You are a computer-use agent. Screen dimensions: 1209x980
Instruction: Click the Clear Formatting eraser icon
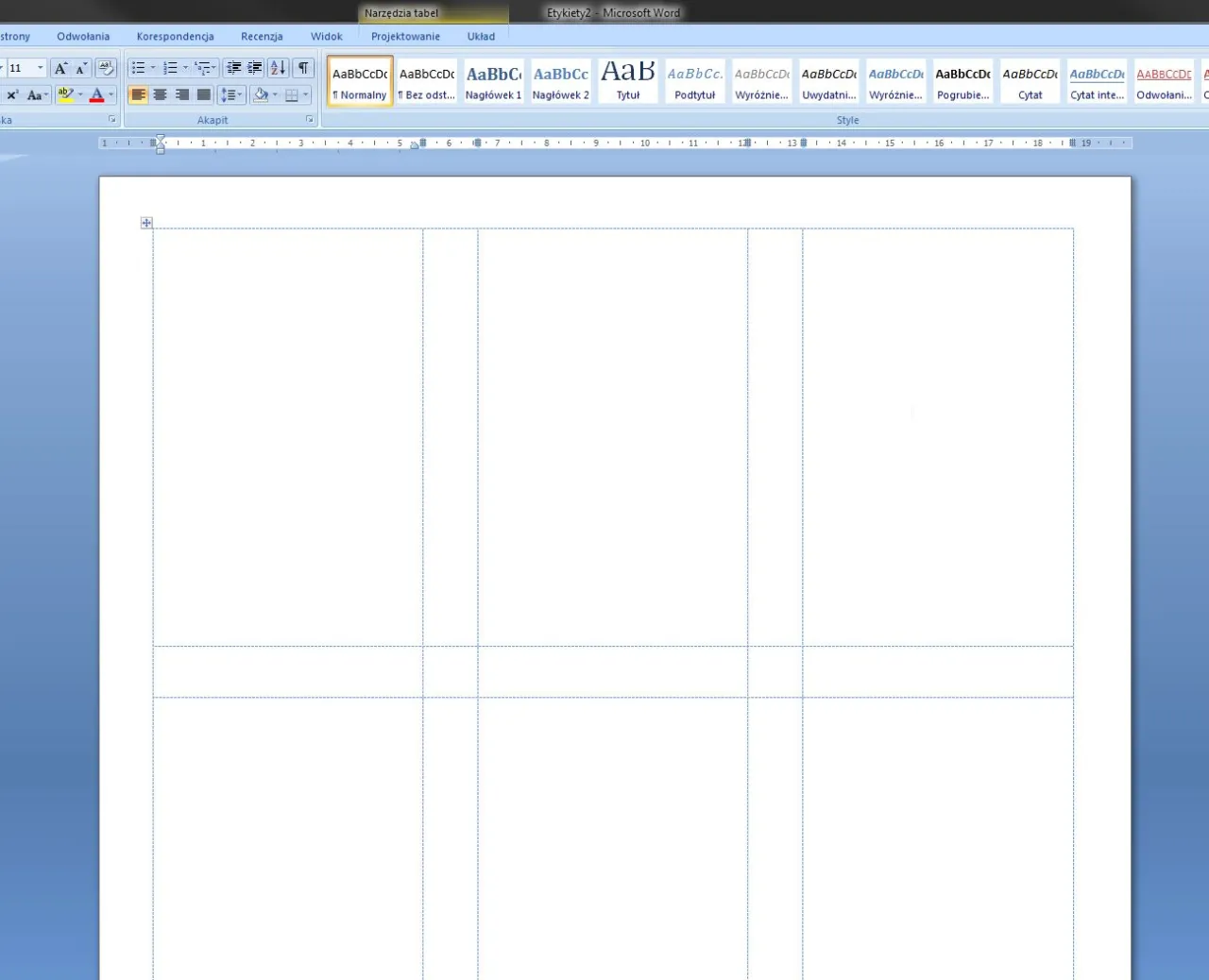[107, 68]
